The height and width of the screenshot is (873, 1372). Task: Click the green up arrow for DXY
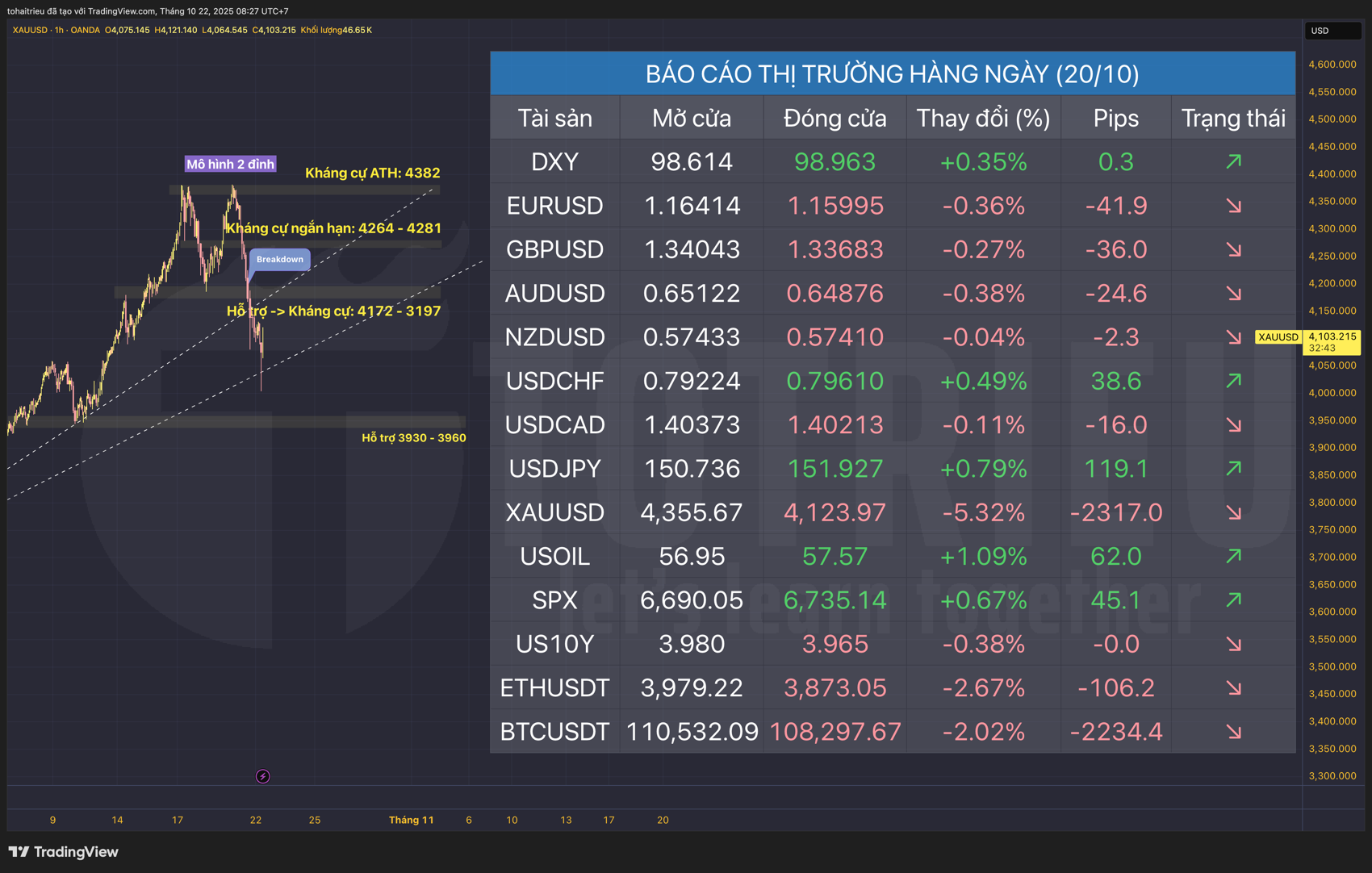(x=1233, y=162)
